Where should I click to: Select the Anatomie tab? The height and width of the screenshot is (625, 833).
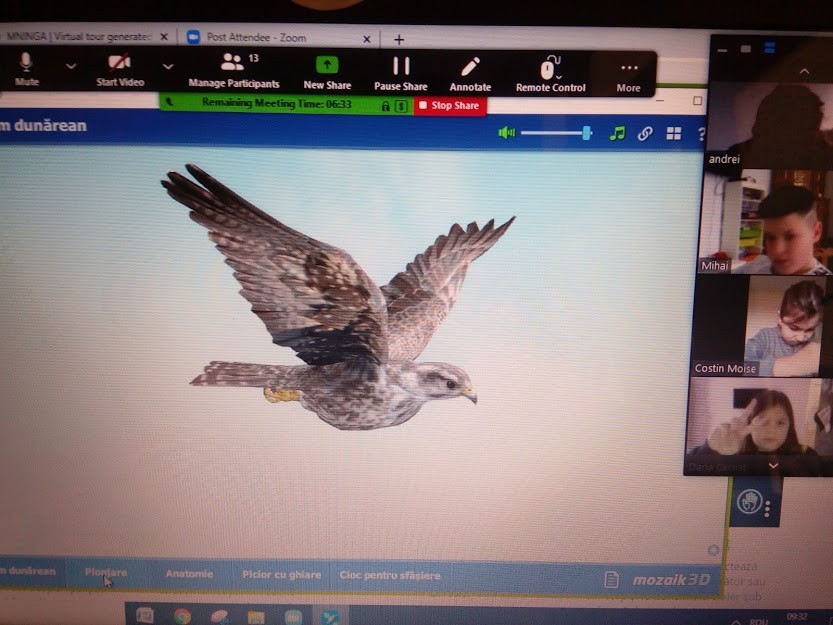pos(189,574)
